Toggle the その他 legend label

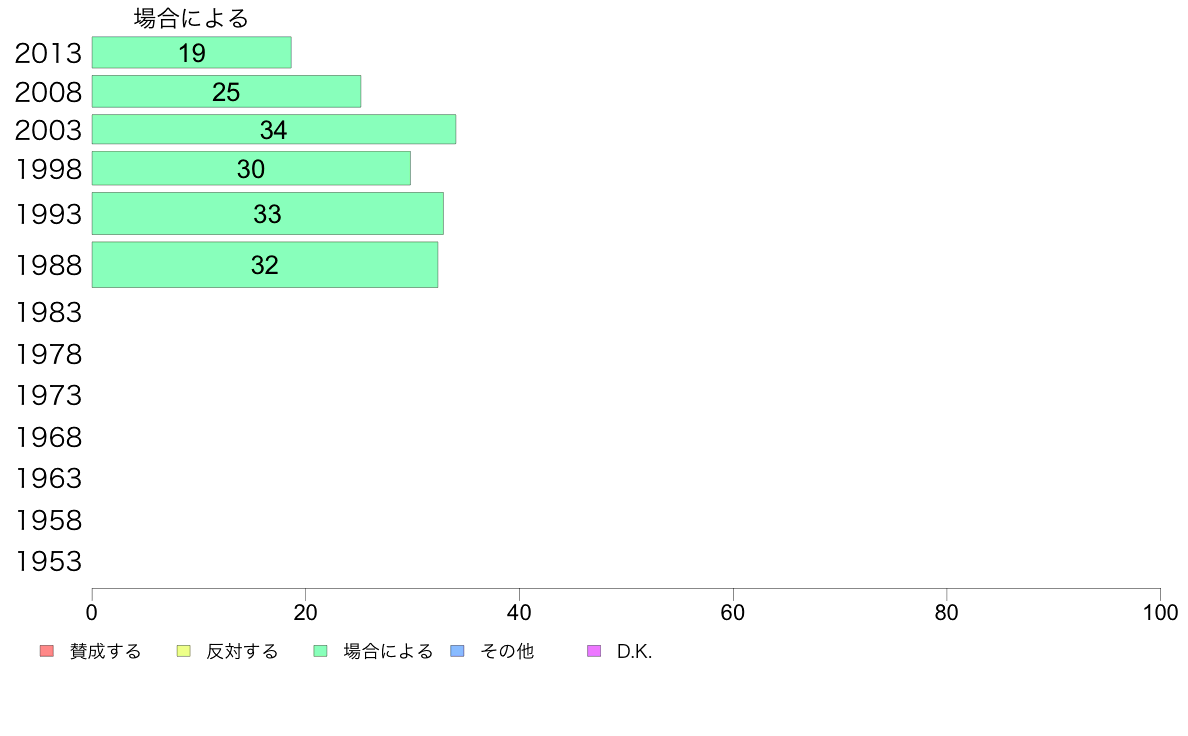coord(507,651)
